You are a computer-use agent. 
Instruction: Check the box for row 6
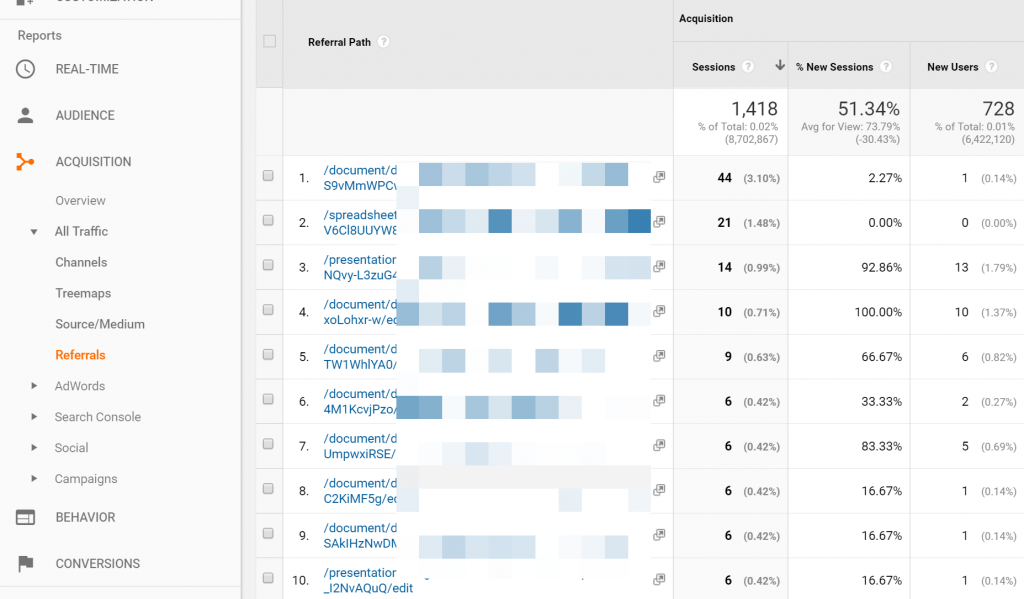(x=268, y=399)
